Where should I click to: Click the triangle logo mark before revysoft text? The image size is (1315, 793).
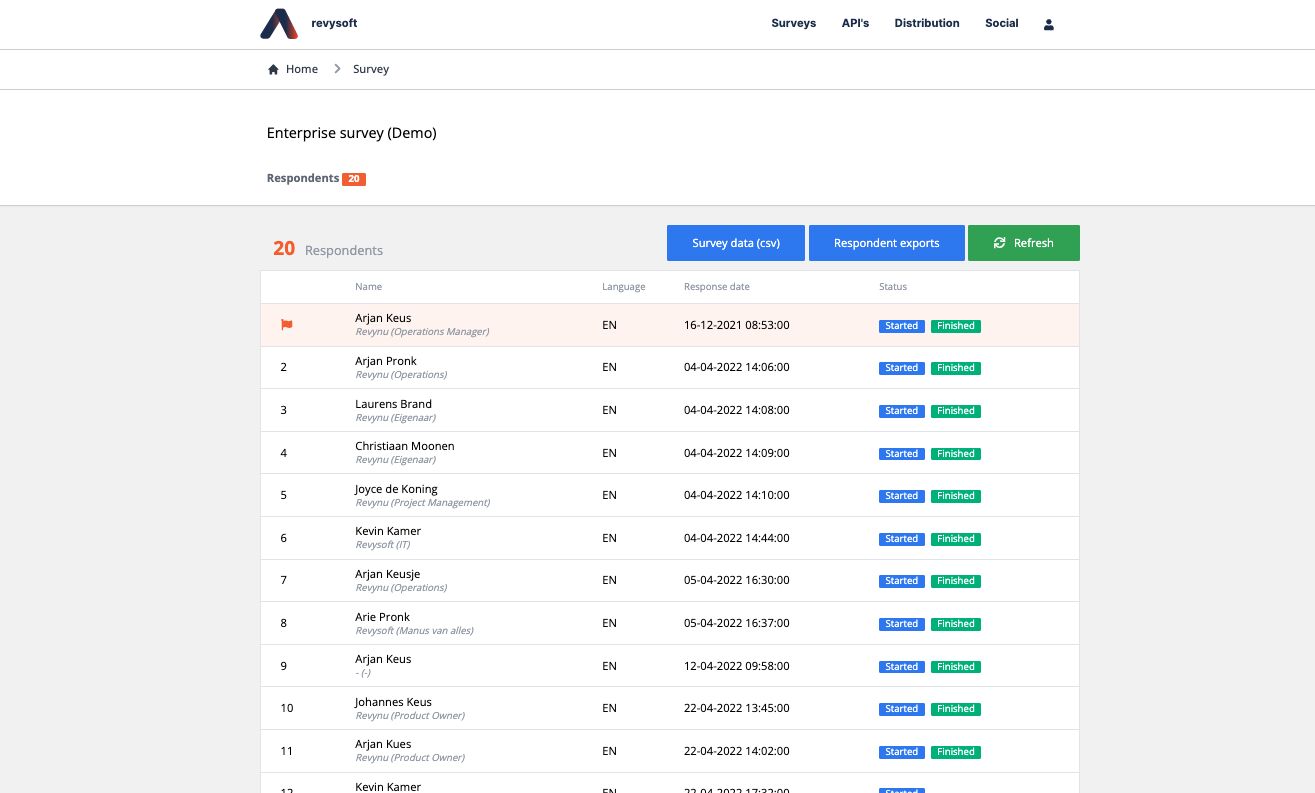coord(278,23)
